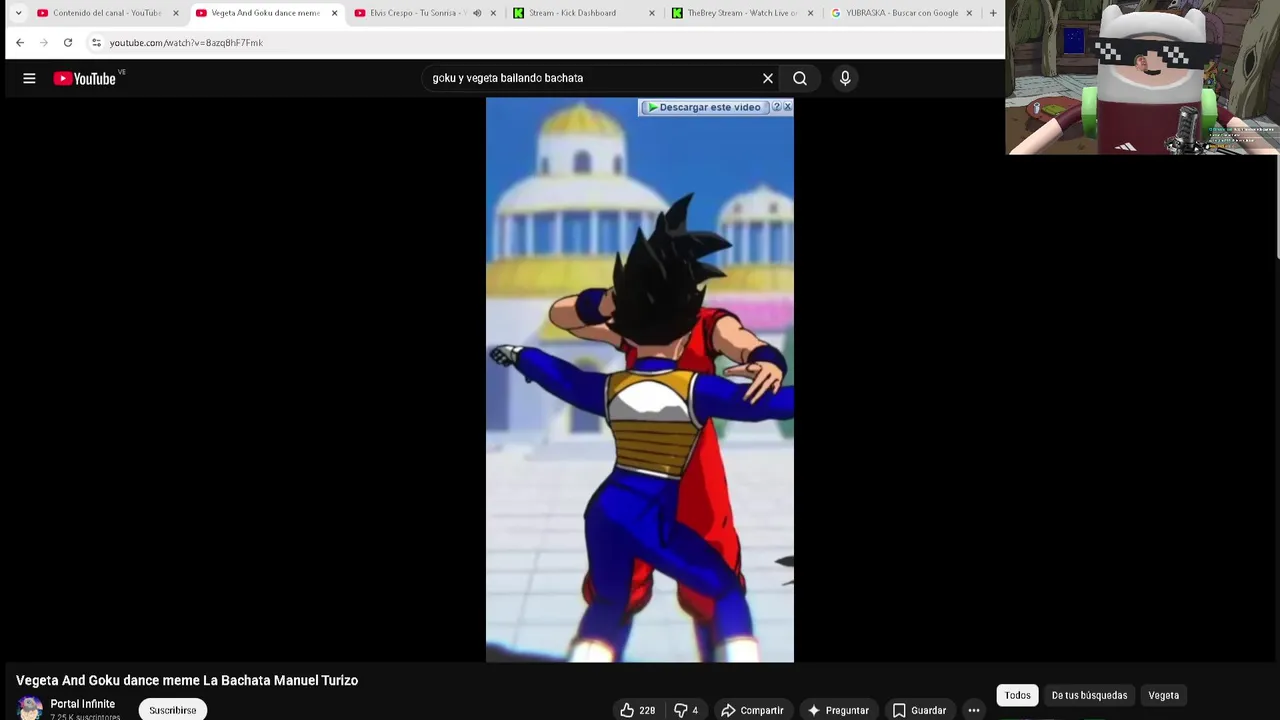1280x720 pixels.
Task: Click the Suscribirse button
Action: click(x=173, y=710)
